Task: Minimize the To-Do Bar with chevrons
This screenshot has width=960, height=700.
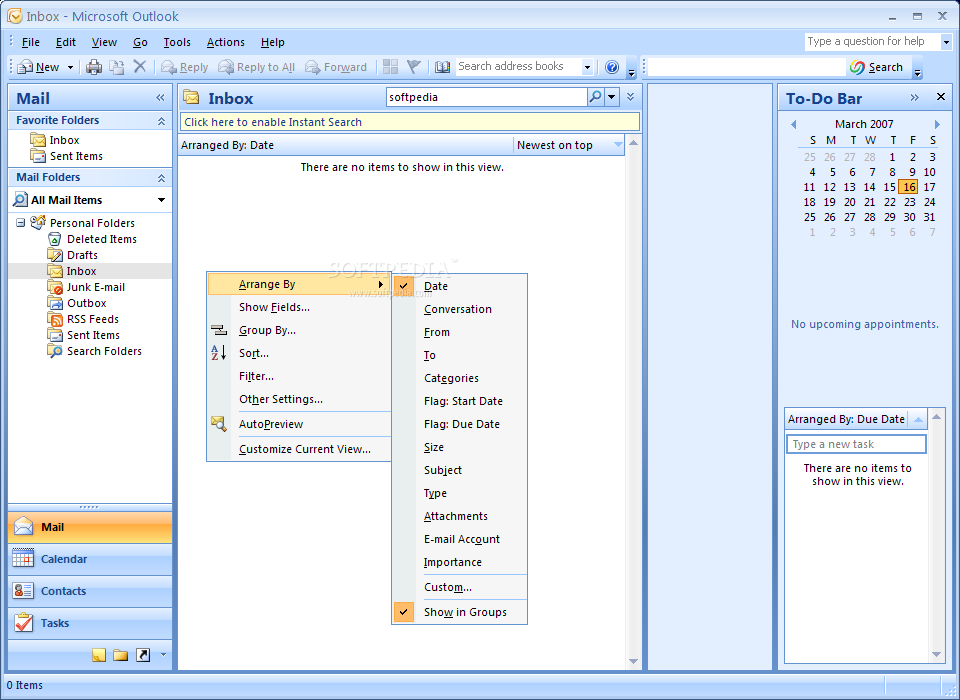Action: 914,97
